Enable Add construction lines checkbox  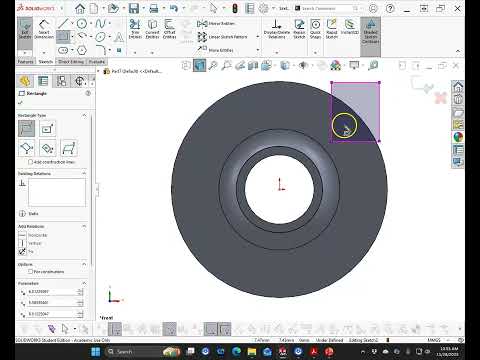click(30, 162)
